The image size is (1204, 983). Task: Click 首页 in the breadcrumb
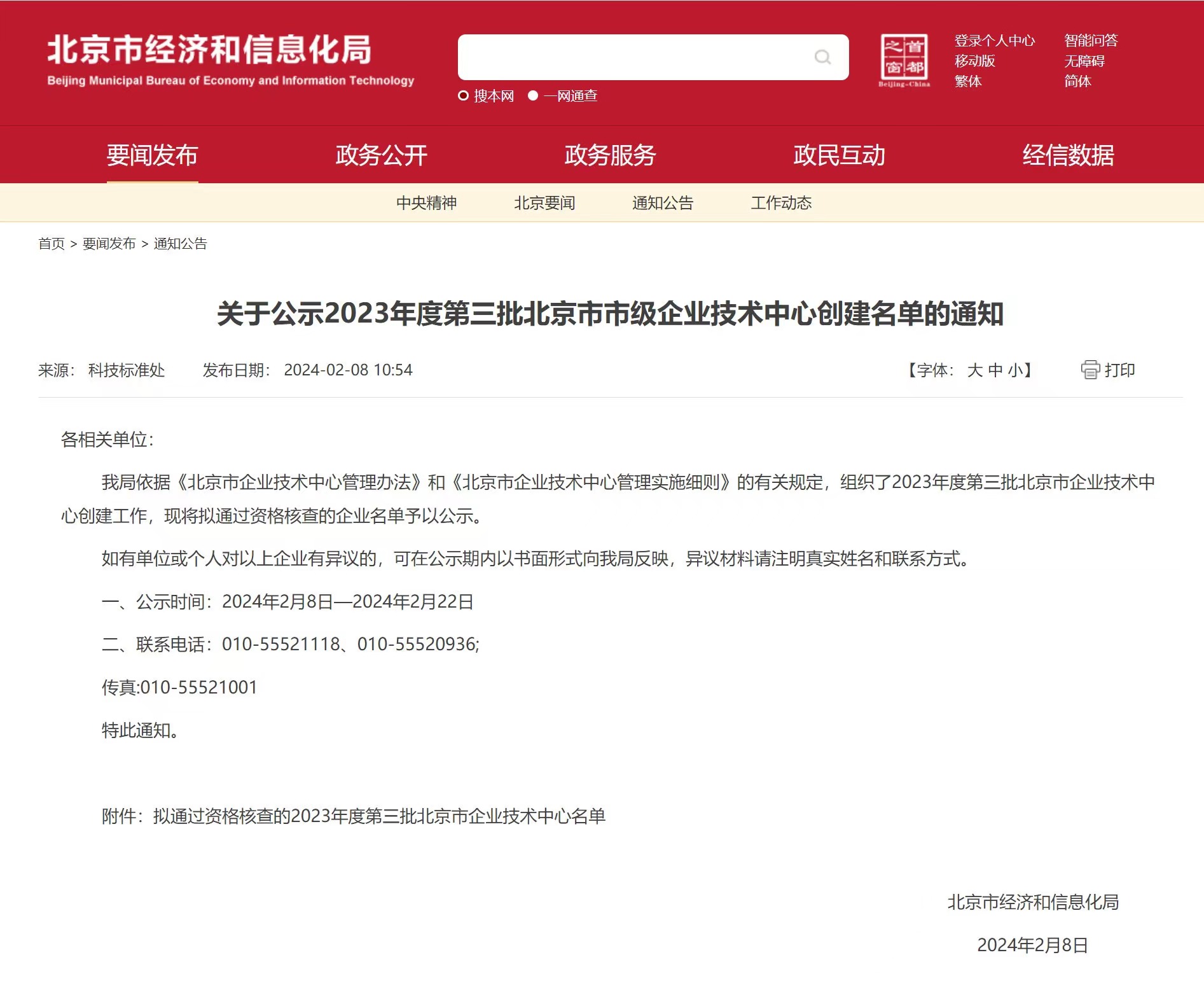(x=52, y=244)
